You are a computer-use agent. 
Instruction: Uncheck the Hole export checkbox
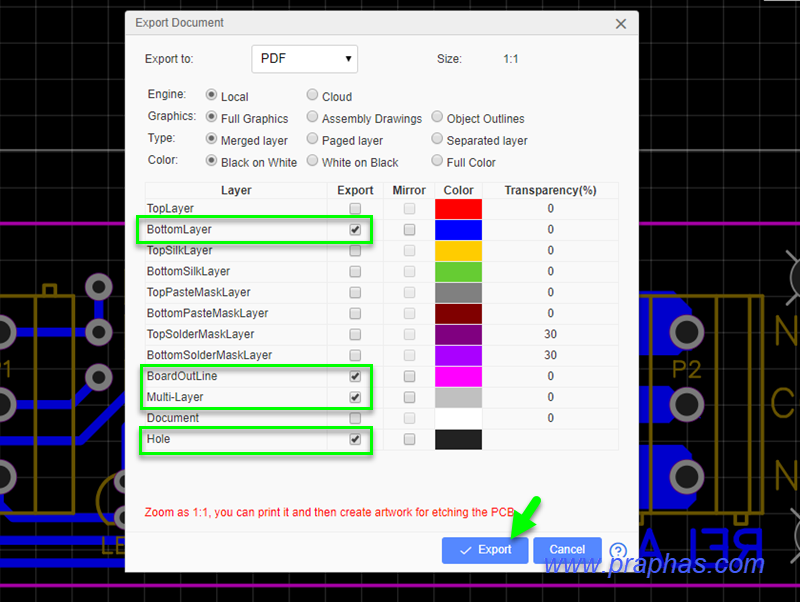[x=355, y=439]
